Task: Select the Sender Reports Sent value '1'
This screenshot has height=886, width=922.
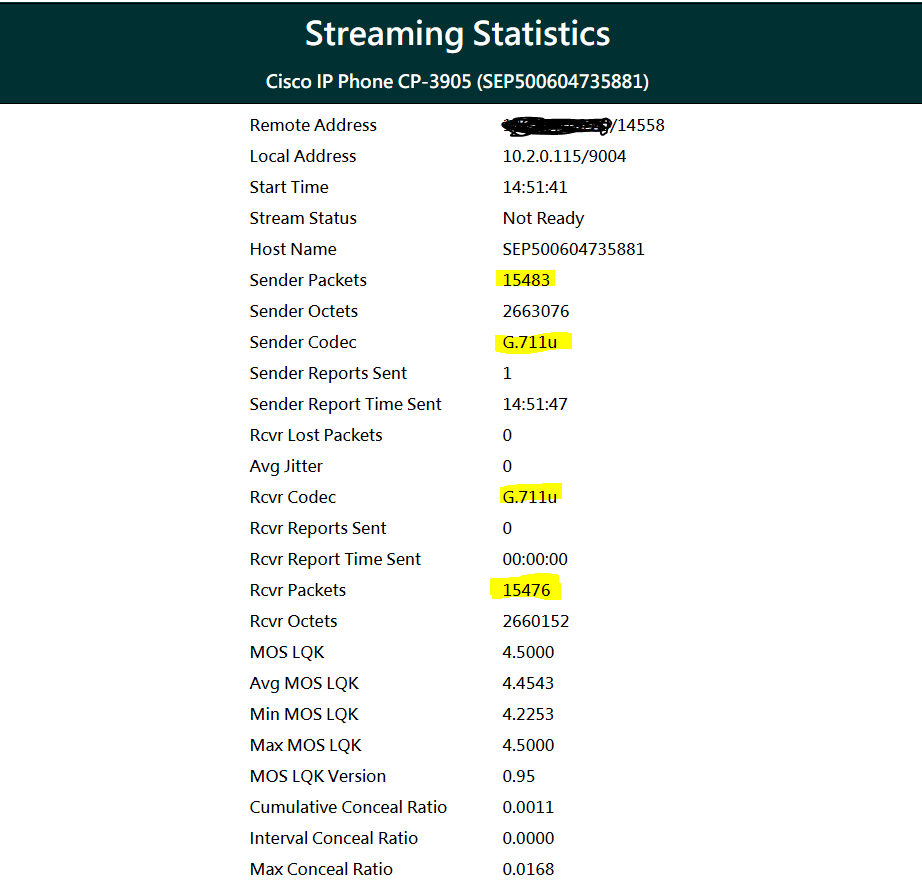Action: [x=507, y=373]
